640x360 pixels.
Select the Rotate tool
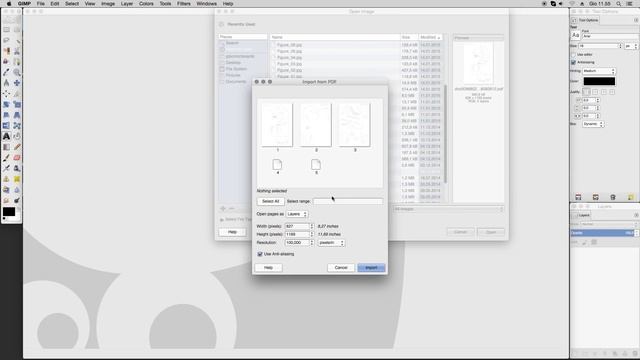click(x=7, y=104)
